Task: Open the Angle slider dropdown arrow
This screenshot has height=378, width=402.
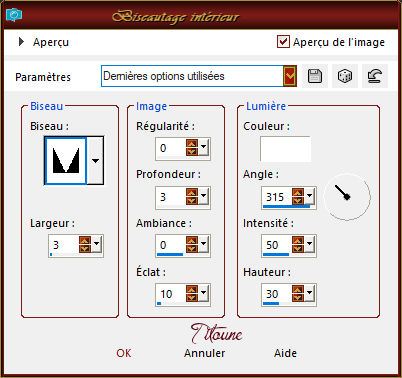Action: coord(309,196)
